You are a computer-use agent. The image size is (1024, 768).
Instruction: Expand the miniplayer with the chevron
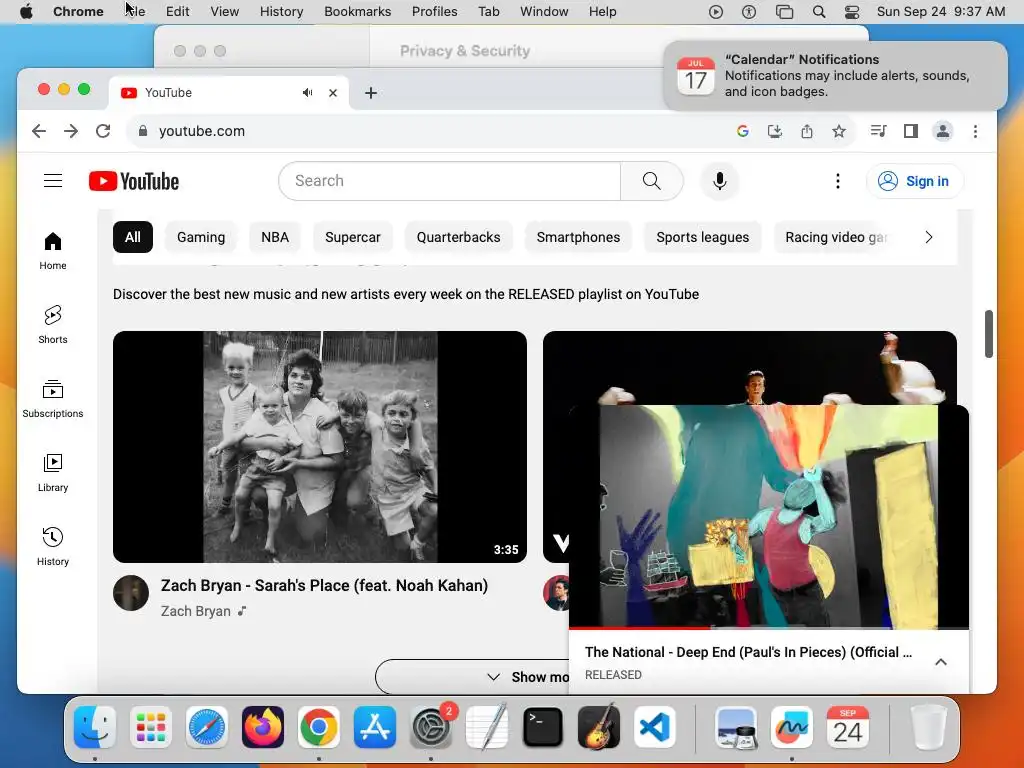pos(941,662)
